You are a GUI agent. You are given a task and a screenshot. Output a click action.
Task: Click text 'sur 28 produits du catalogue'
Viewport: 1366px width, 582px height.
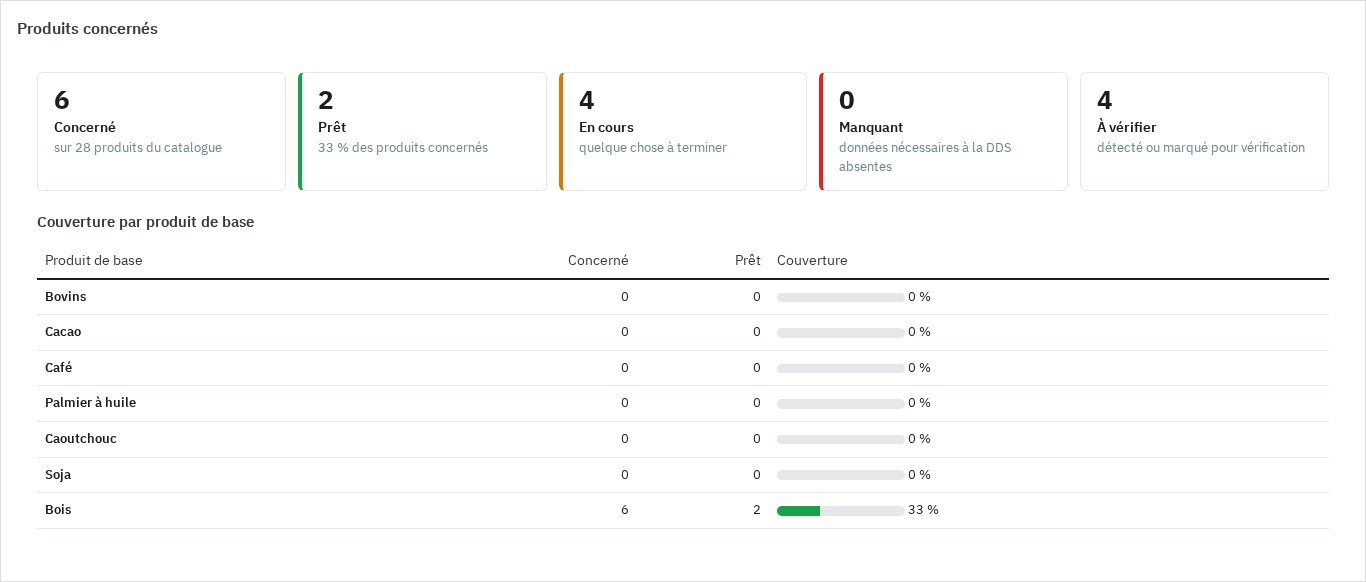pos(138,148)
